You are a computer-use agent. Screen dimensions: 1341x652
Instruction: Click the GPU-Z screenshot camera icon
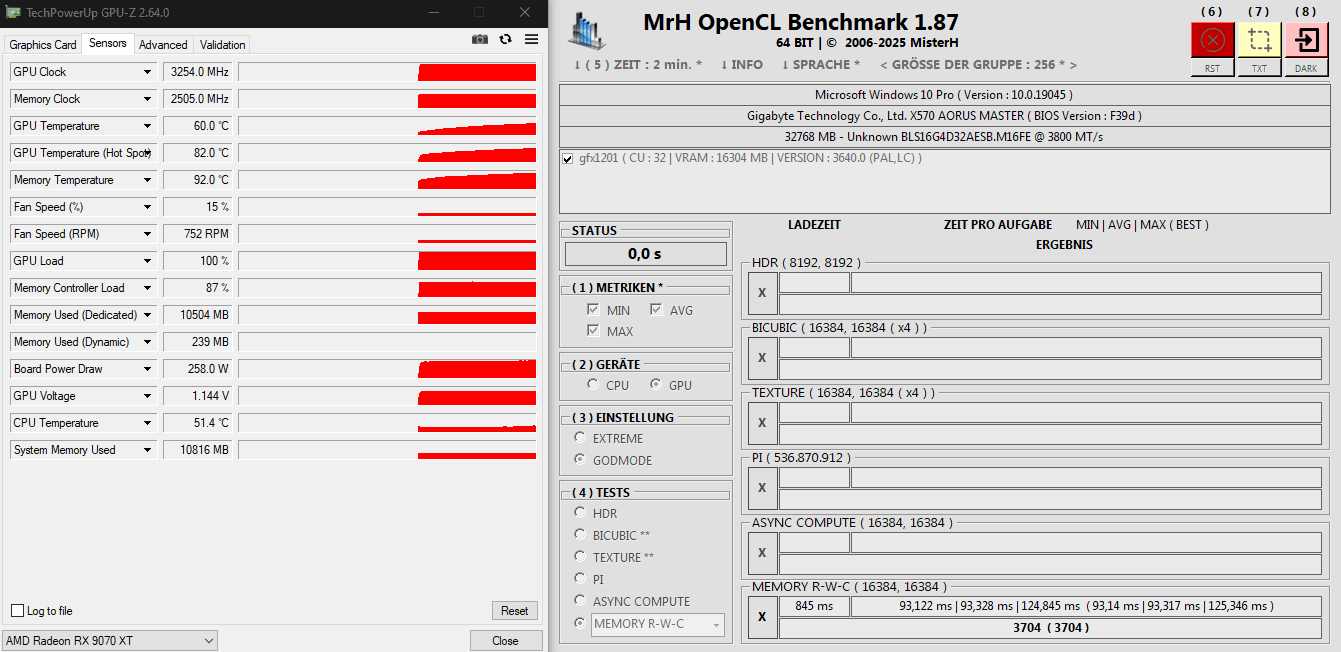[x=480, y=39]
